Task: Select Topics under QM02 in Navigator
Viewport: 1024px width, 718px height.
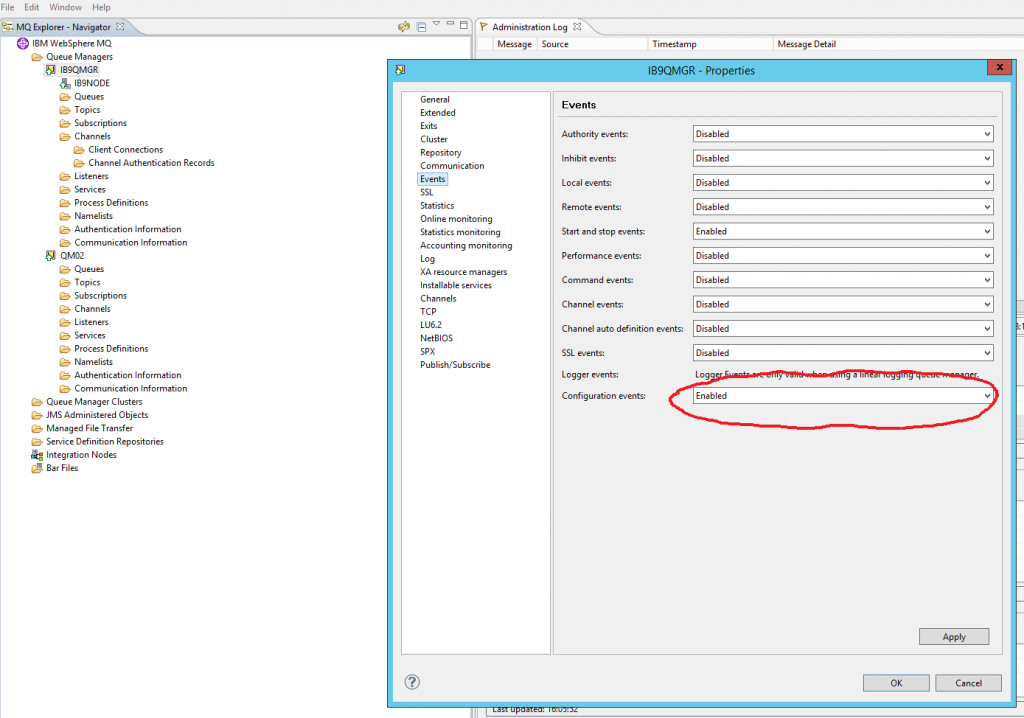Action: point(88,282)
